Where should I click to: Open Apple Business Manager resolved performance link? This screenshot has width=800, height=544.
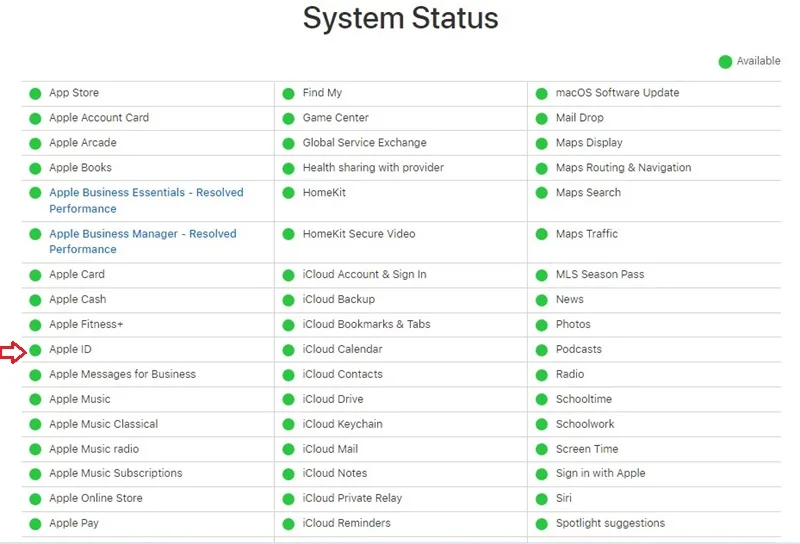(x=143, y=241)
